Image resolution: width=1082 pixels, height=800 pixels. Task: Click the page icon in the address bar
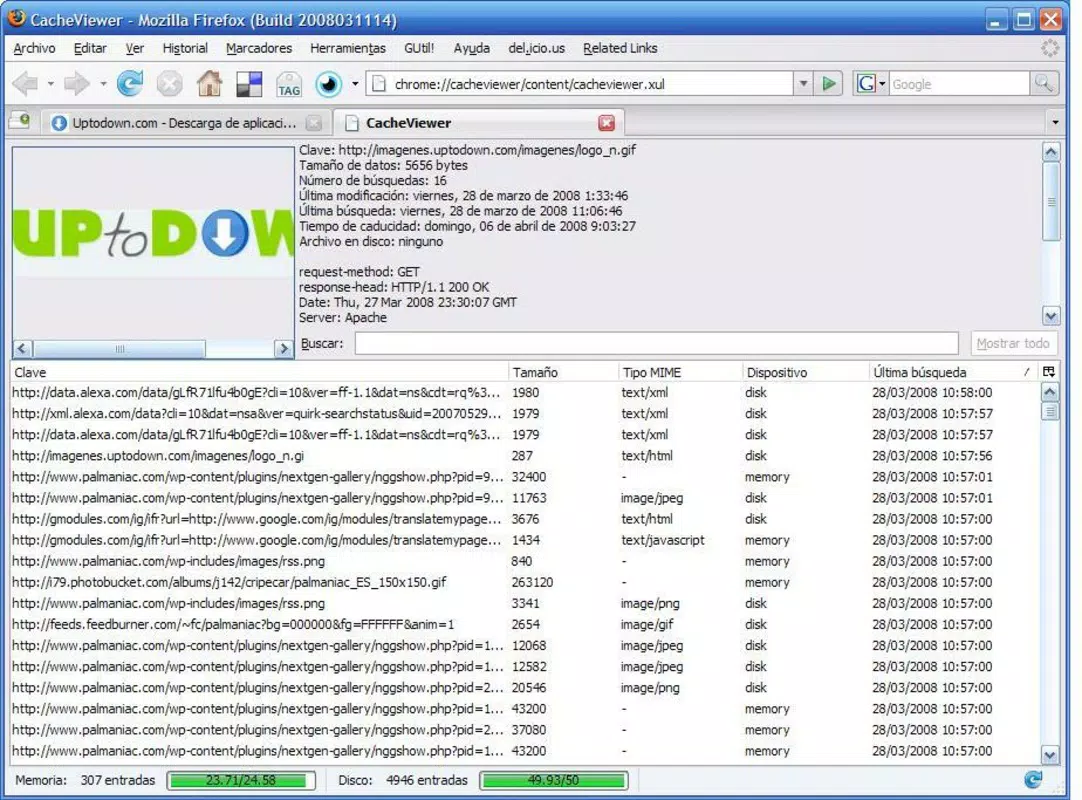[378, 84]
